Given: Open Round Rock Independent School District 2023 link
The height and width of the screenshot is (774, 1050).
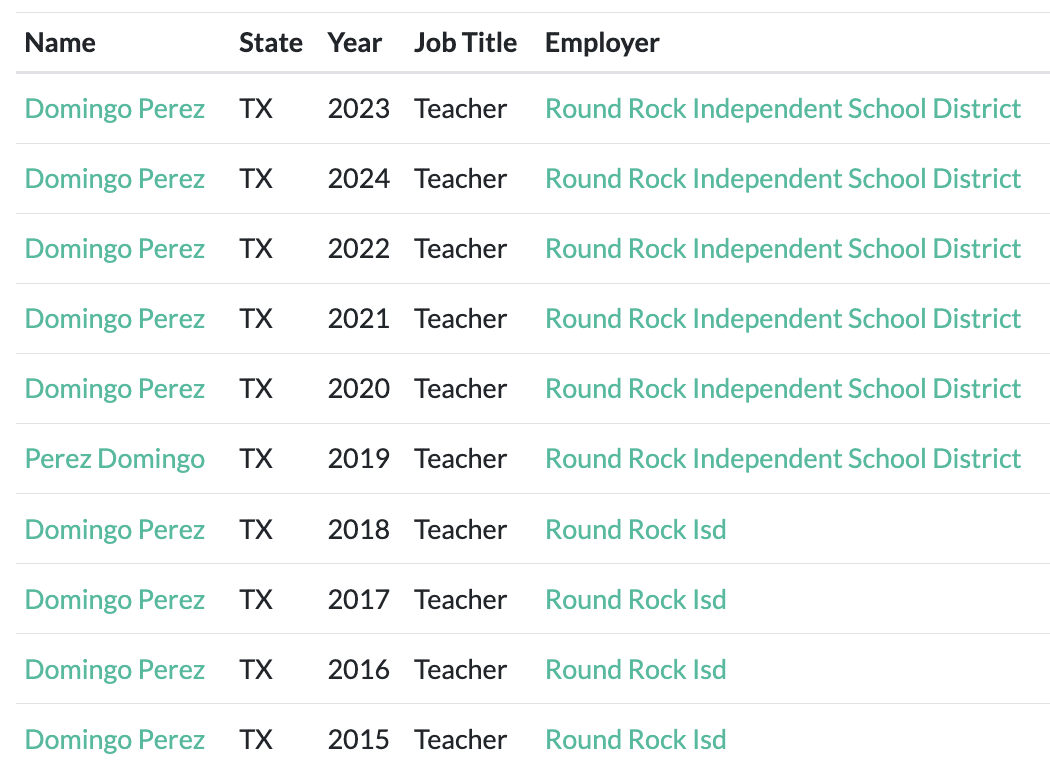Looking at the screenshot, I should click(782, 108).
